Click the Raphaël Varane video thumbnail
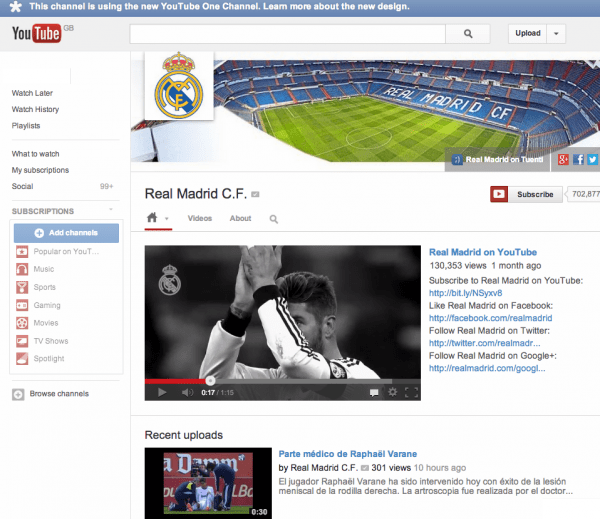This screenshot has height=519, width=600. click(208, 483)
